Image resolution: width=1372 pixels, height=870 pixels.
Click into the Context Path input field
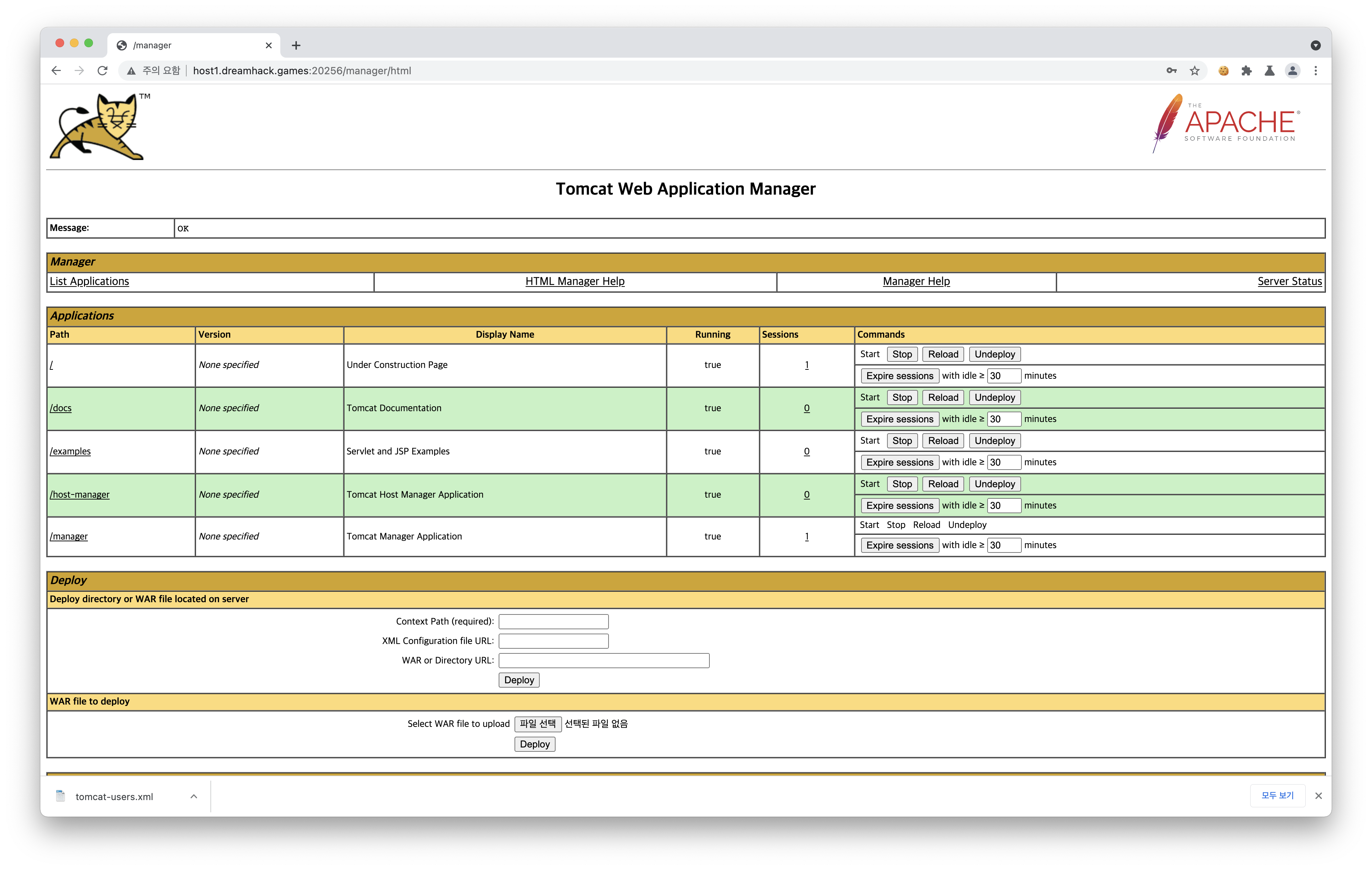pos(553,621)
